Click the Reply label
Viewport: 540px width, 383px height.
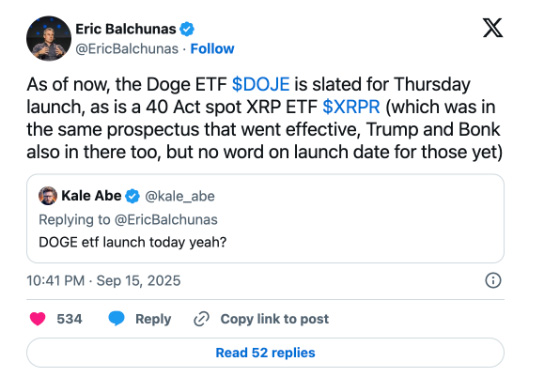(x=153, y=319)
